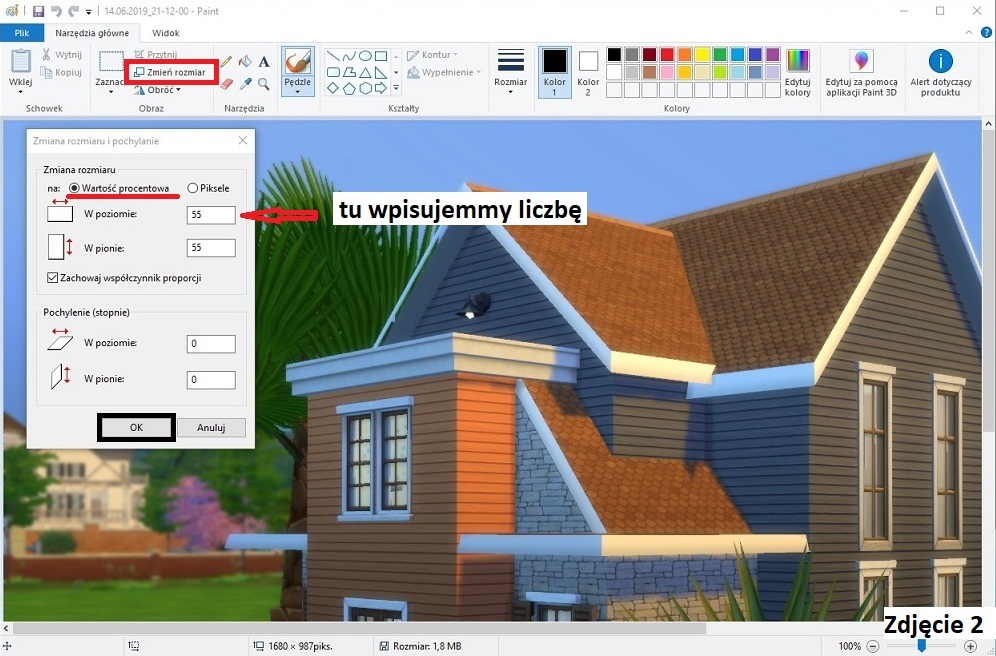Activate the rectangular selection icon above Zaznacz

111,62
